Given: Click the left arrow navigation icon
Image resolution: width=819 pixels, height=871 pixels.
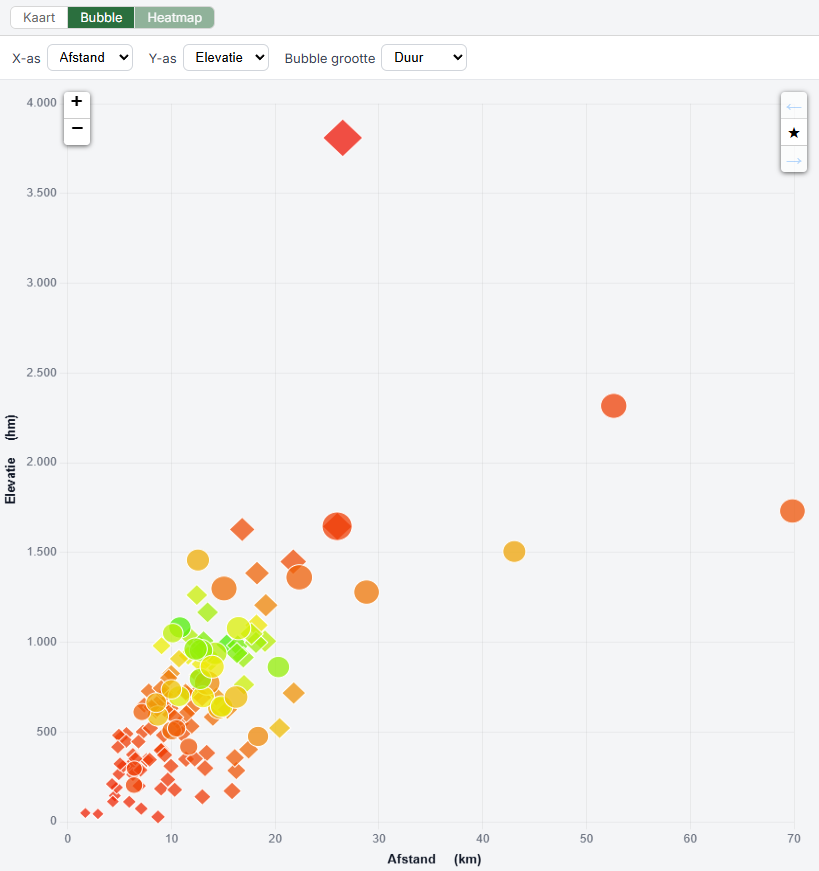Looking at the screenshot, I should coord(793,106).
